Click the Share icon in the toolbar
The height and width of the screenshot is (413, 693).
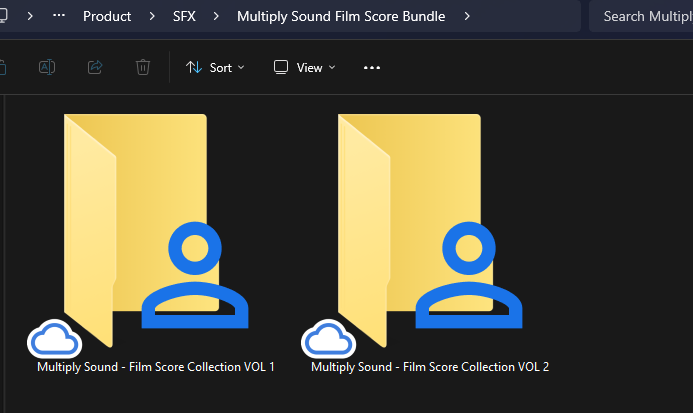pyautogui.click(x=95, y=67)
